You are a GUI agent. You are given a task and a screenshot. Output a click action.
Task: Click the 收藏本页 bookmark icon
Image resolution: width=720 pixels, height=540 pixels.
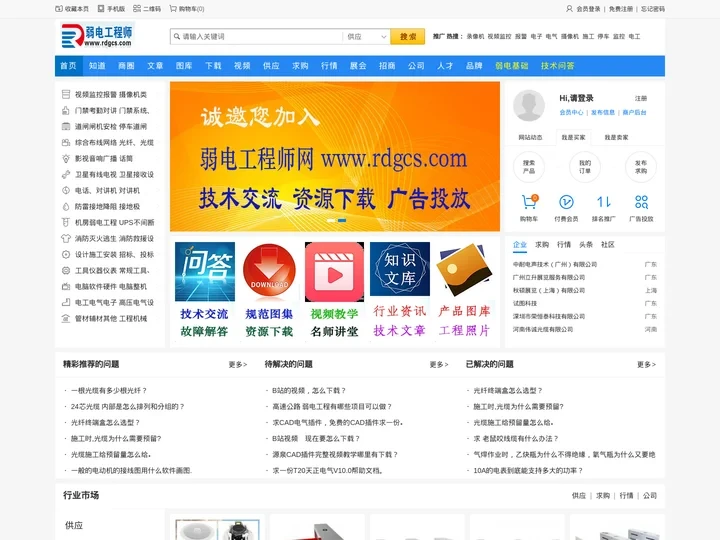59,9
